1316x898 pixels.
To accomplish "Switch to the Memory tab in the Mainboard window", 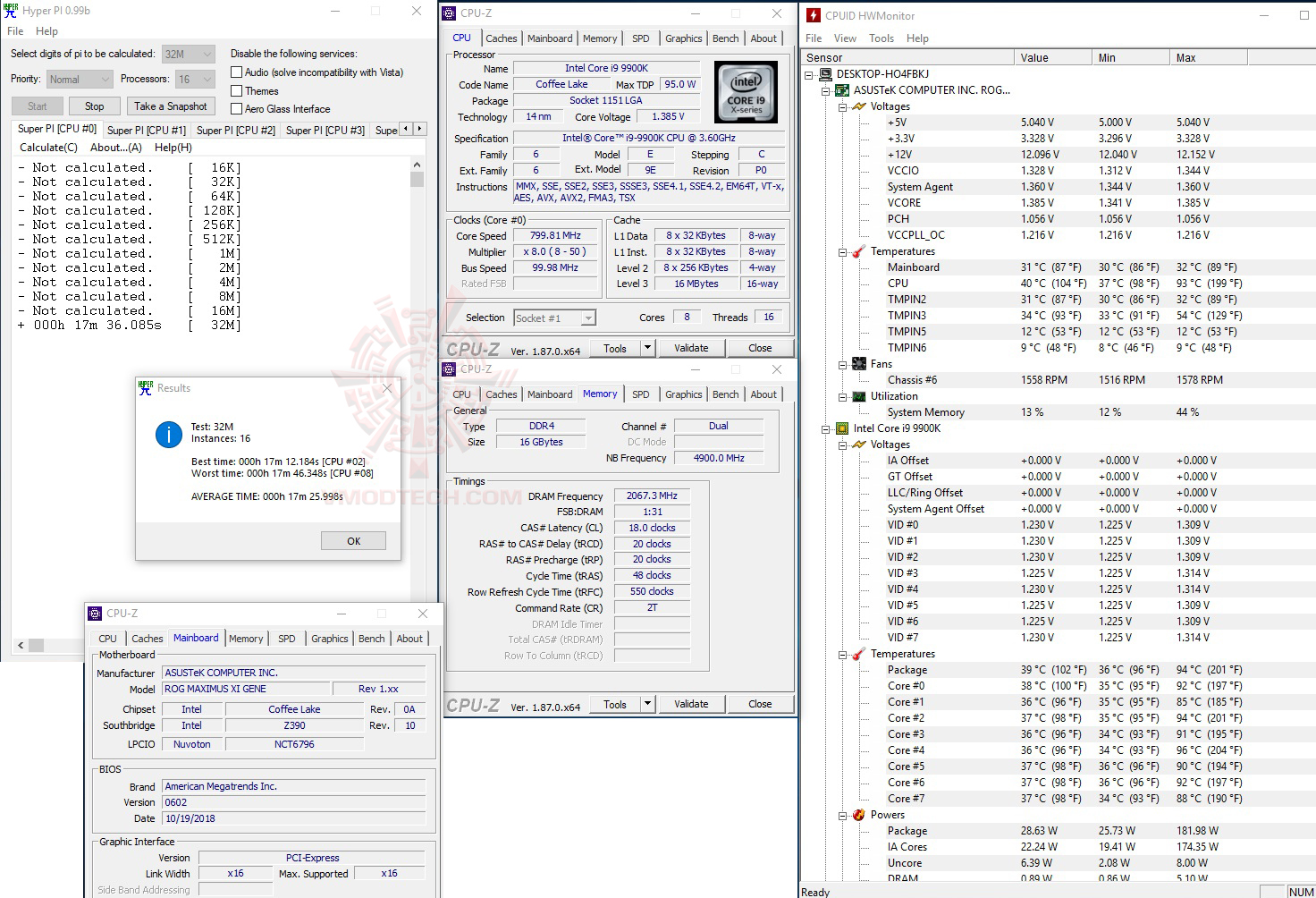I will click(246, 638).
